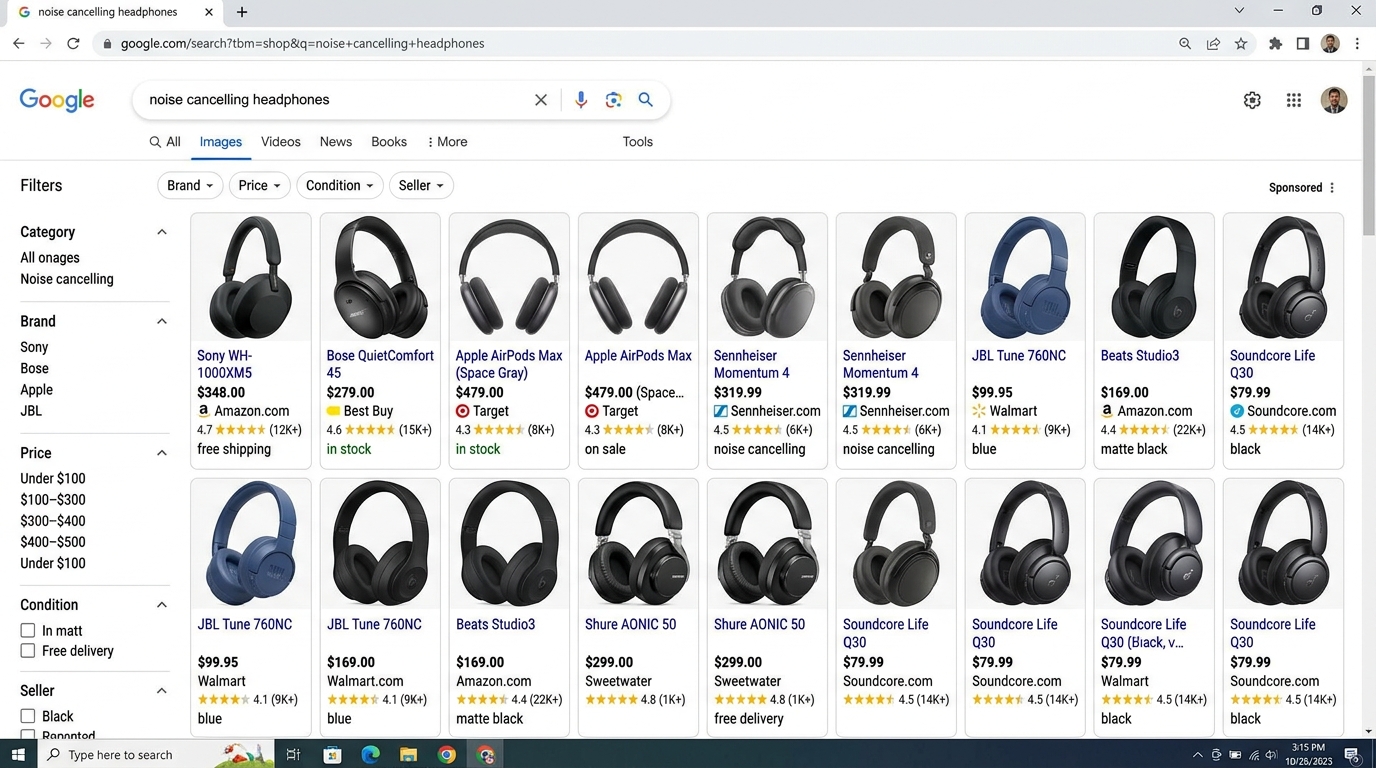Collapse the Brand section in sidebar
The image size is (1376, 768).
coord(161,321)
